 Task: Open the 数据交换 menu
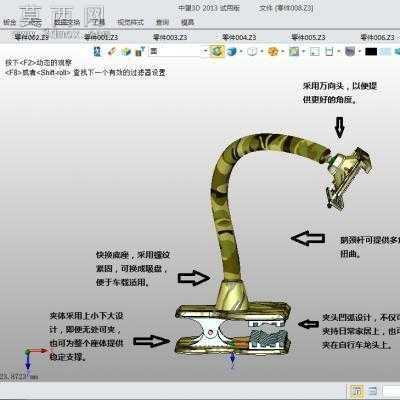pos(67,22)
